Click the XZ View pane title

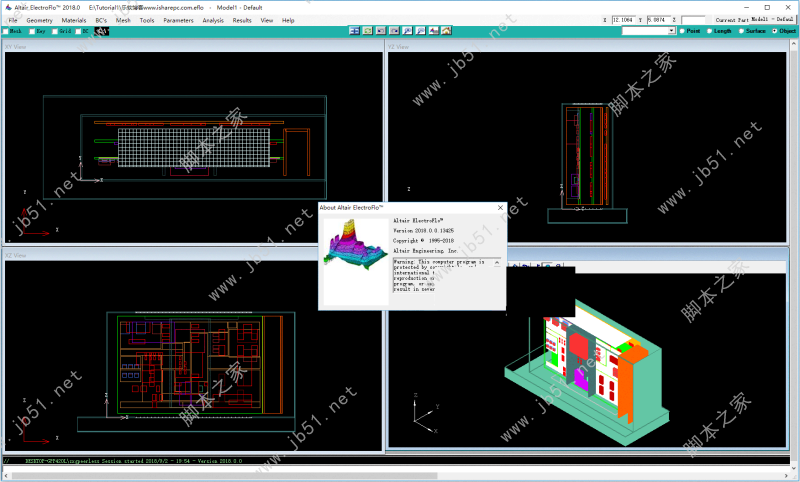point(16,256)
